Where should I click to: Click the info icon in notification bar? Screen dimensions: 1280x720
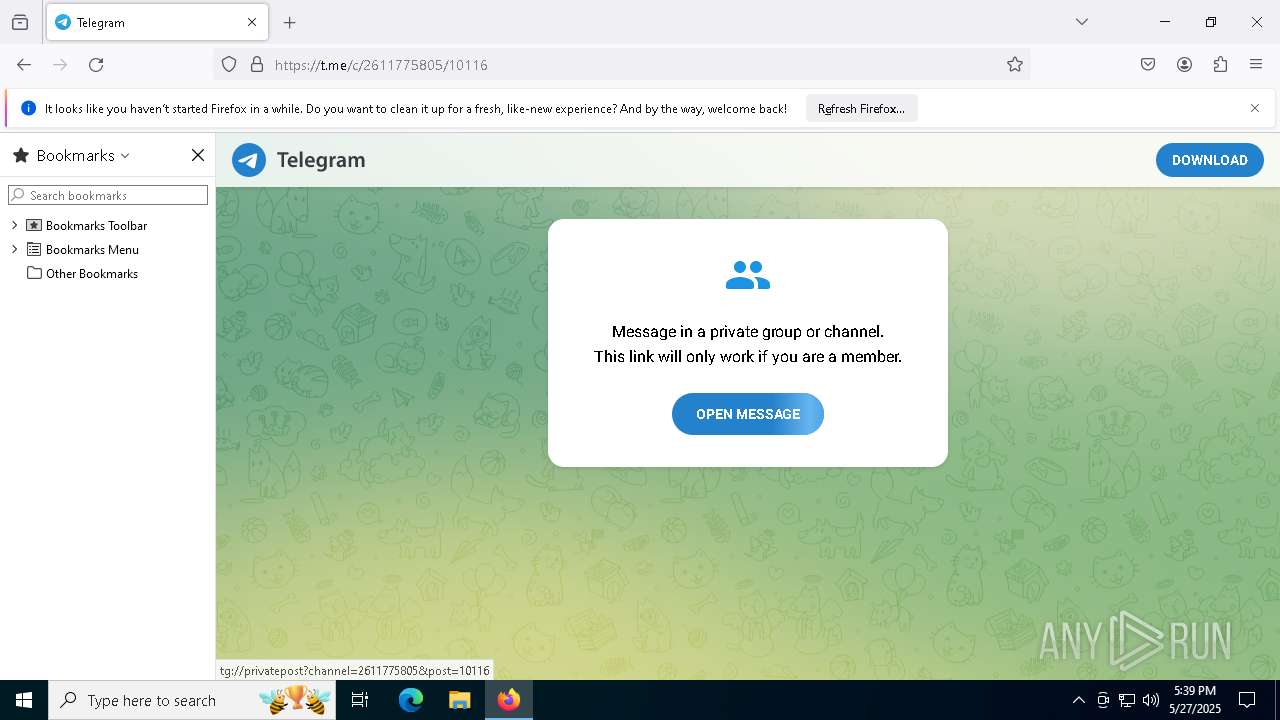[28, 109]
